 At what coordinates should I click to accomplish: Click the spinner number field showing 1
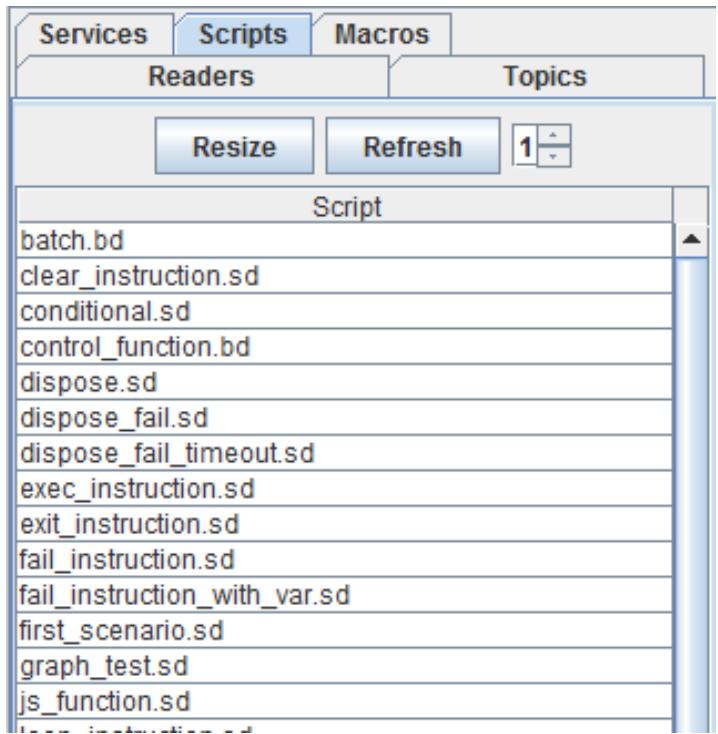pyautogui.click(x=525, y=147)
